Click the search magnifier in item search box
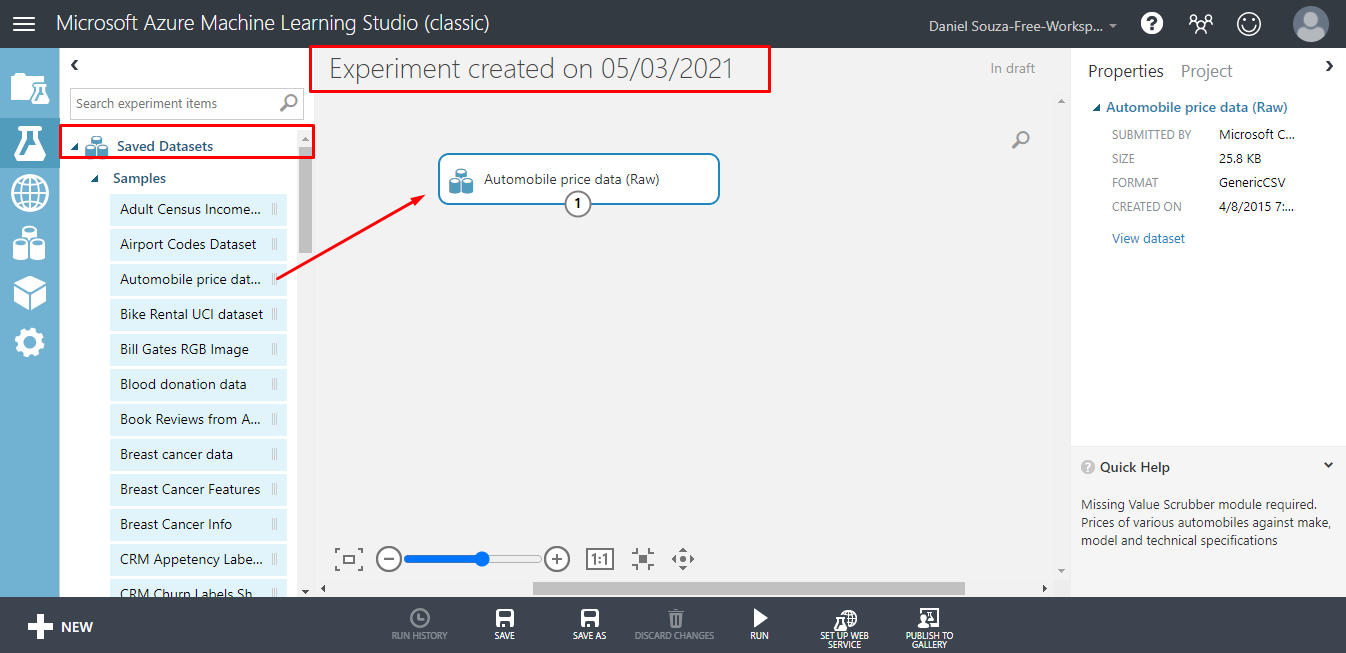 coord(289,102)
